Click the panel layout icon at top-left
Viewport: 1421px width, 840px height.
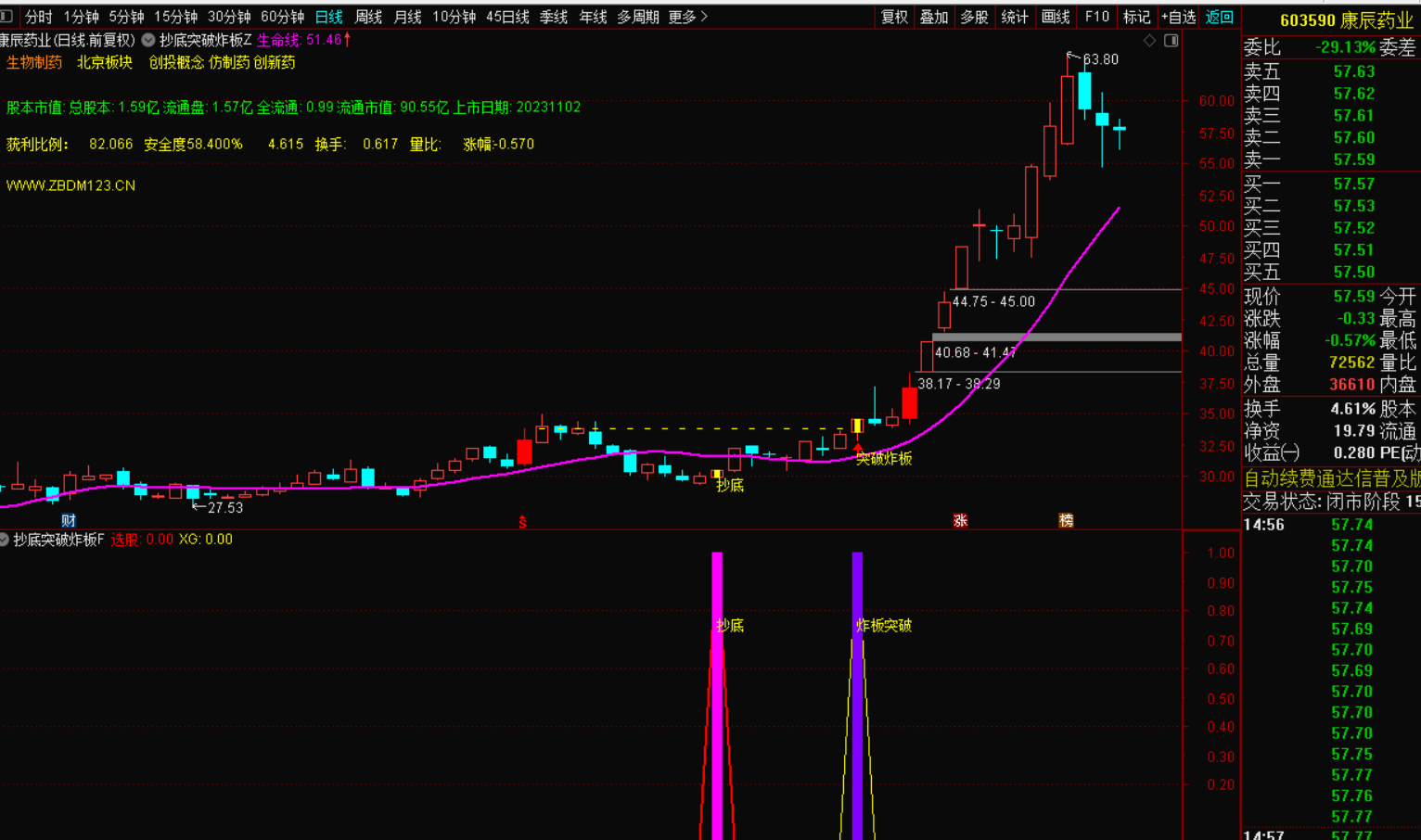tap(7, 17)
